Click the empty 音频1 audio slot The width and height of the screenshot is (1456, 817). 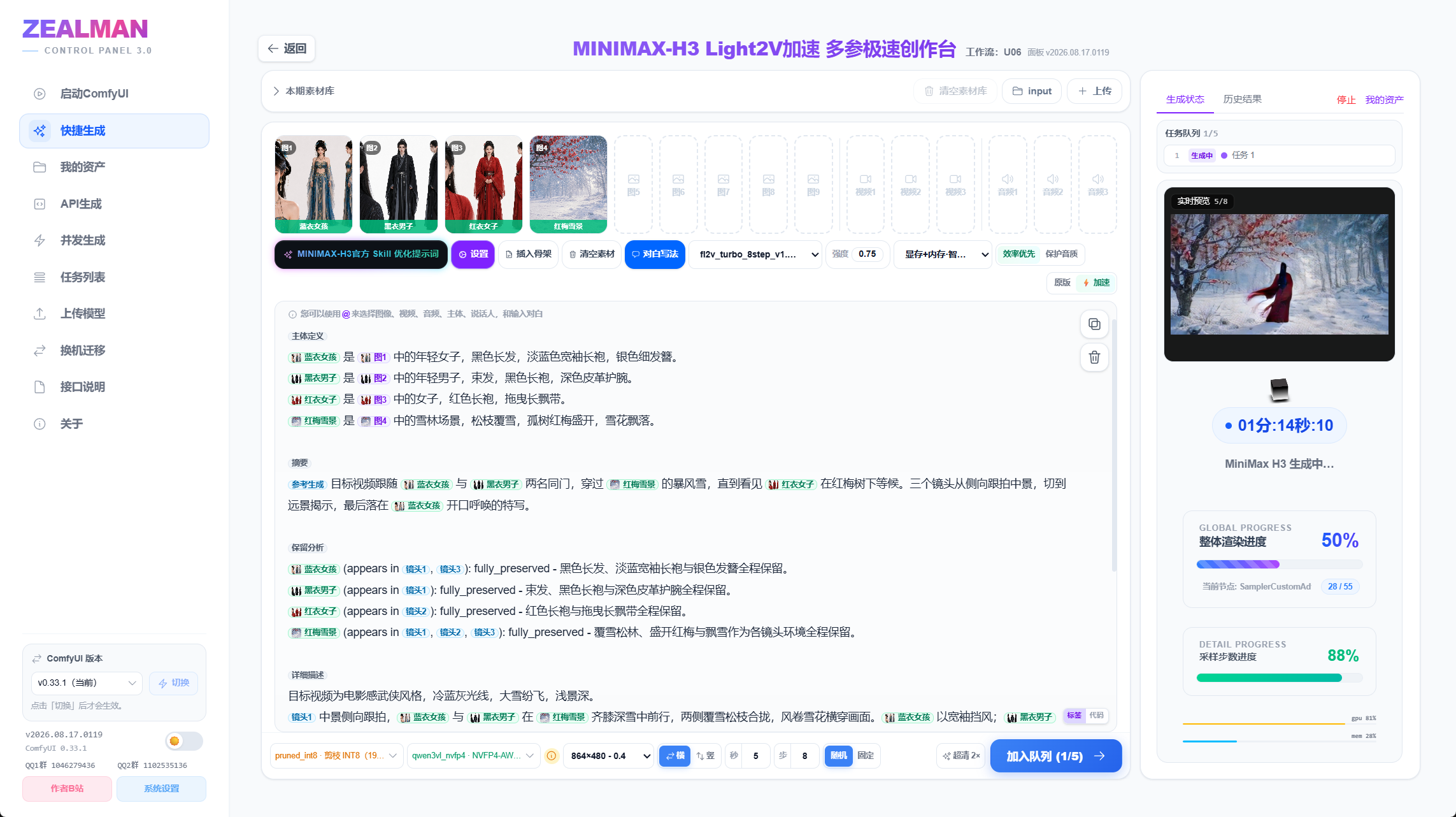tap(1008, 184)
